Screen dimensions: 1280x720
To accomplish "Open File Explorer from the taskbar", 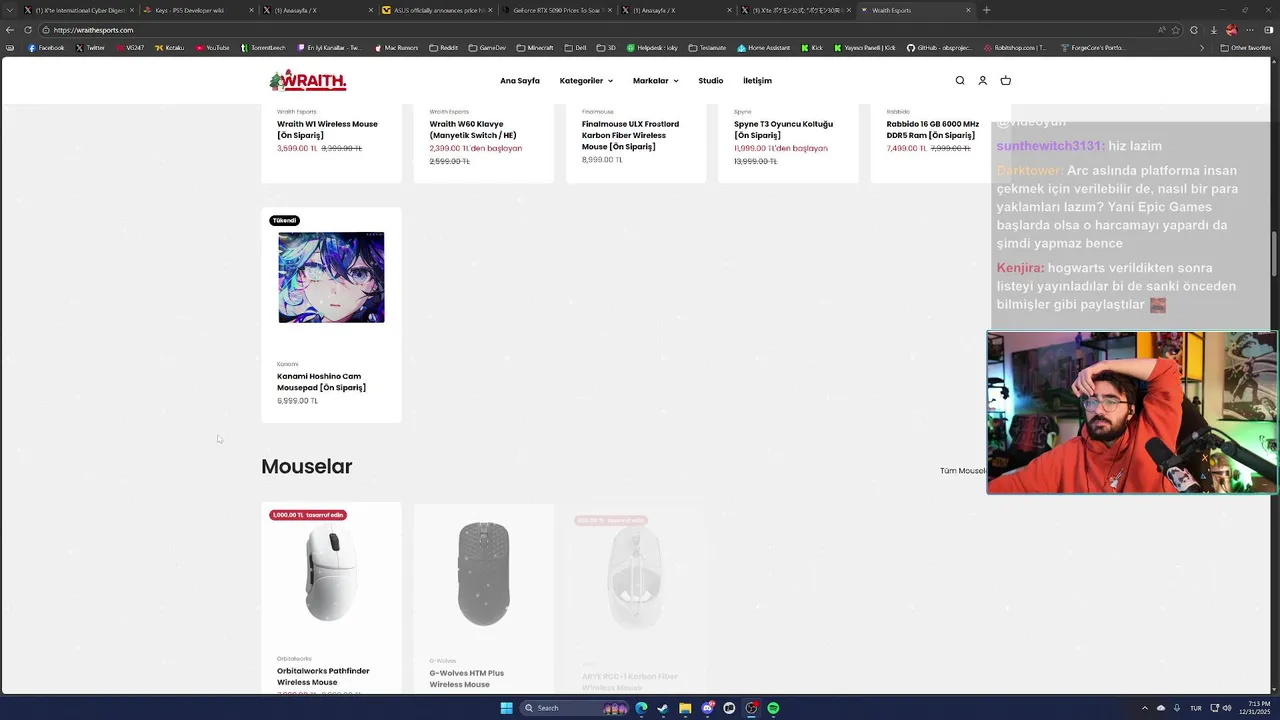I will coord(685,708).
